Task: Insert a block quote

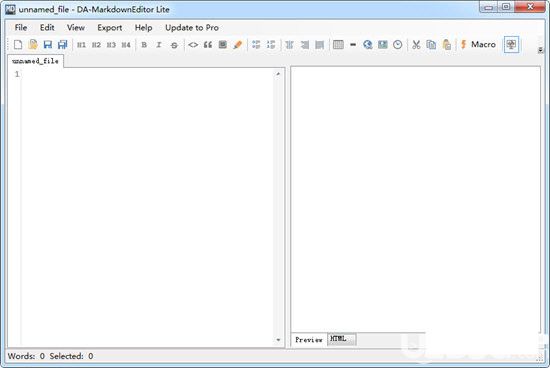Action: 208,45
